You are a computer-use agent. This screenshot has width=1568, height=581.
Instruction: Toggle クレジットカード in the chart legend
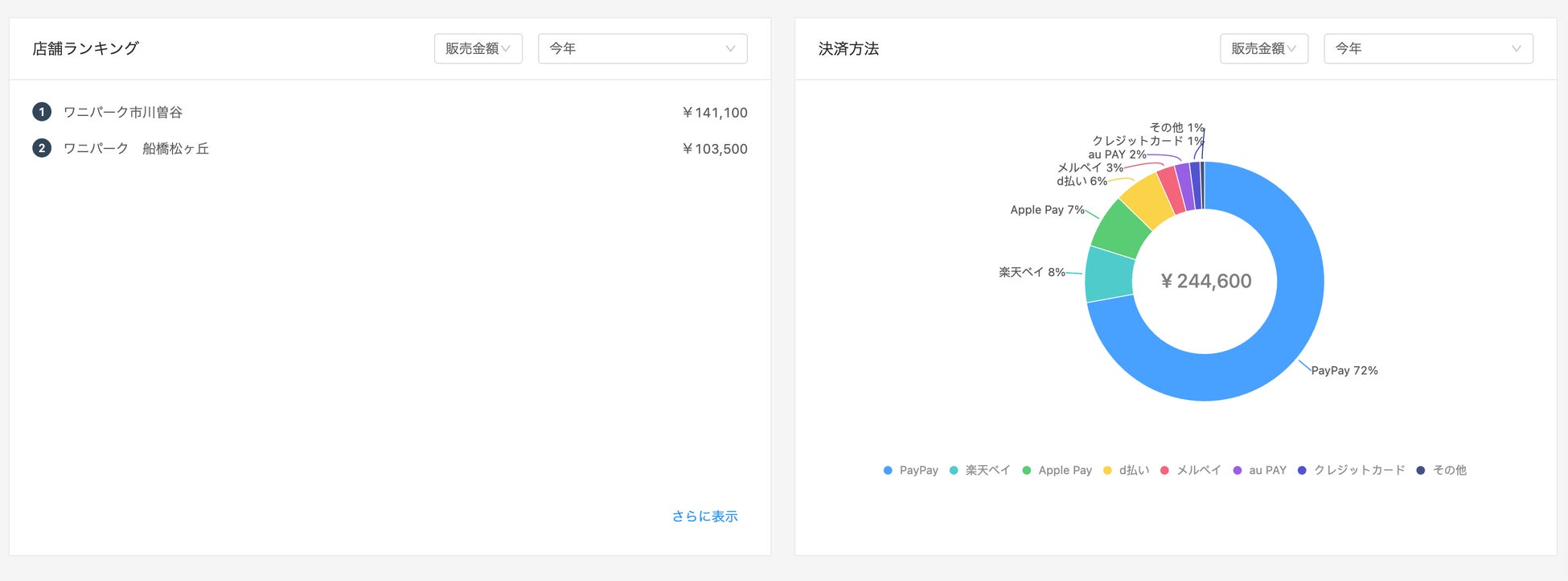pyautogui.click(x=1352, y=470)
